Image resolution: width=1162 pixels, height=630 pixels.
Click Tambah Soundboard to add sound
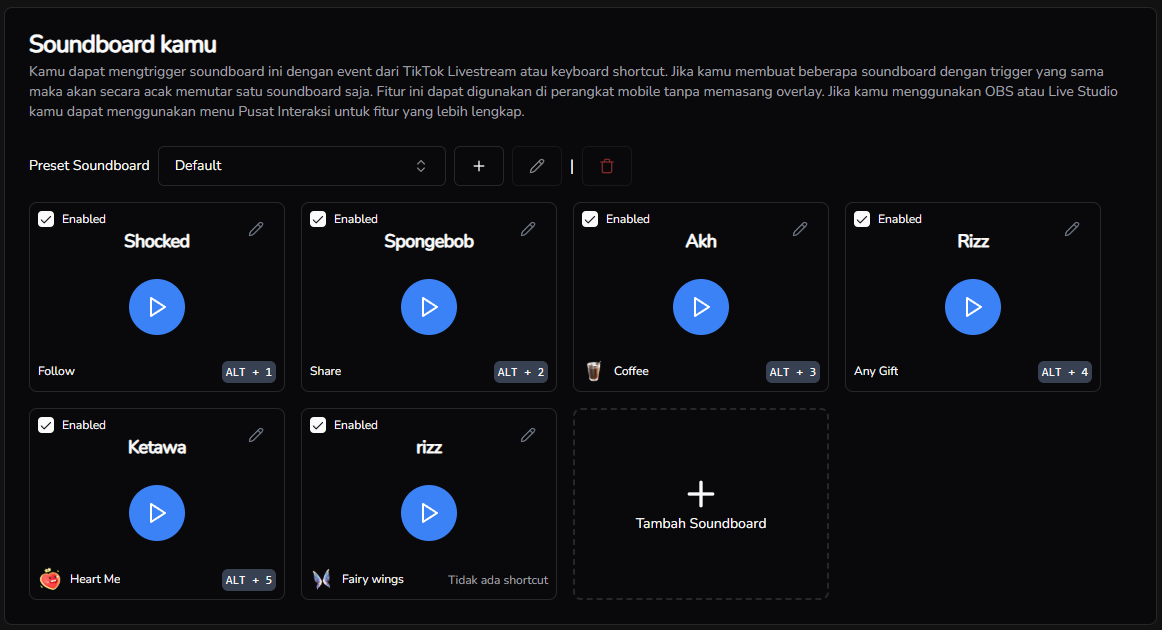[701, 504]
